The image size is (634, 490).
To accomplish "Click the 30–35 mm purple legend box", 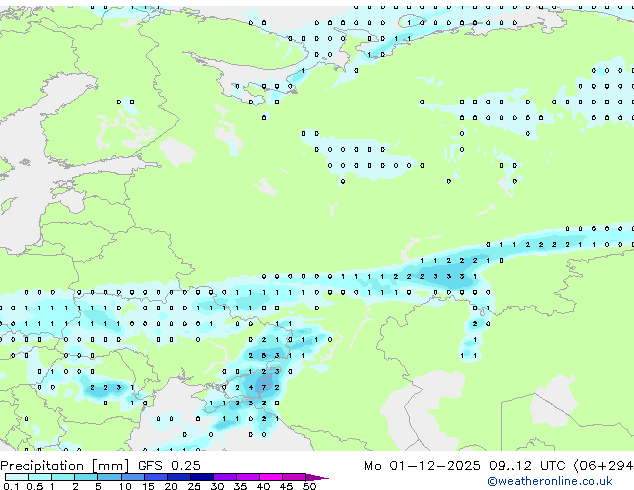I will (x=225, y=477).
